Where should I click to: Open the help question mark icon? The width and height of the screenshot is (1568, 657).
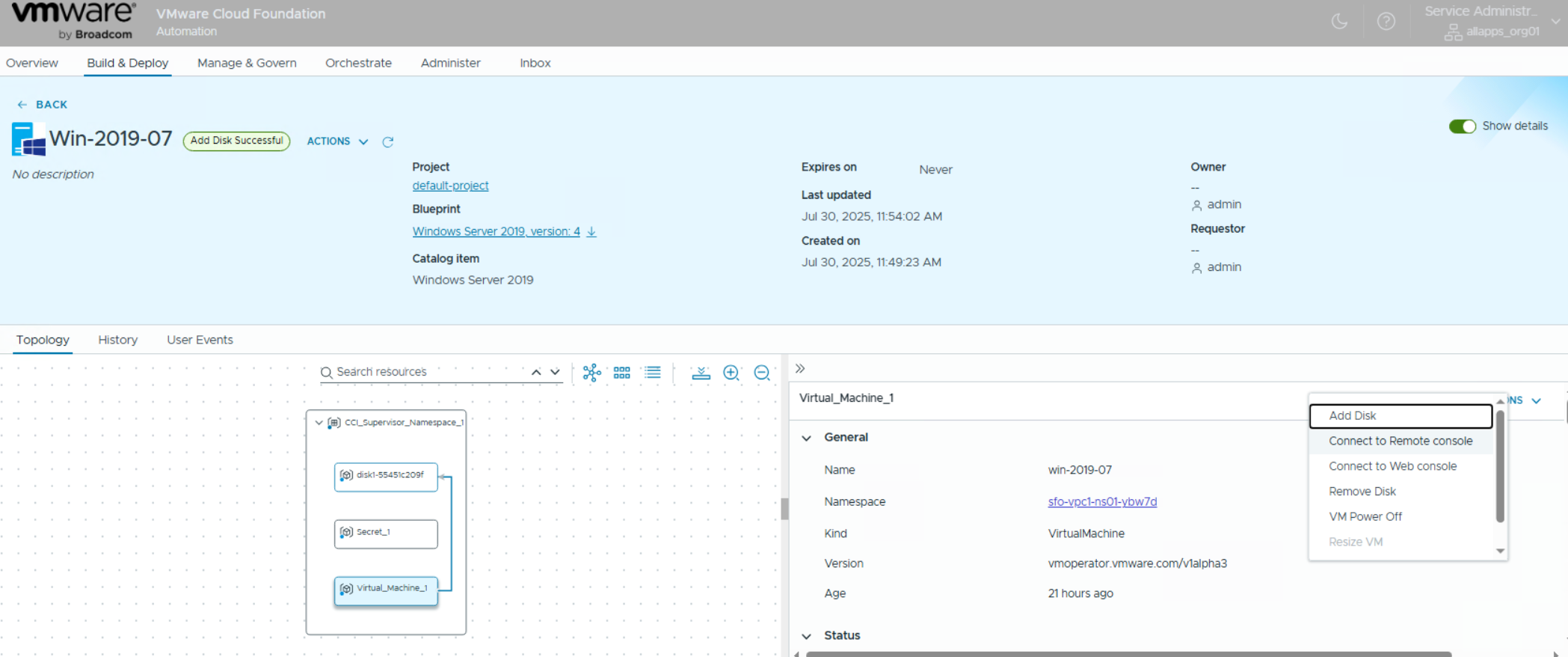[1386, 22]
